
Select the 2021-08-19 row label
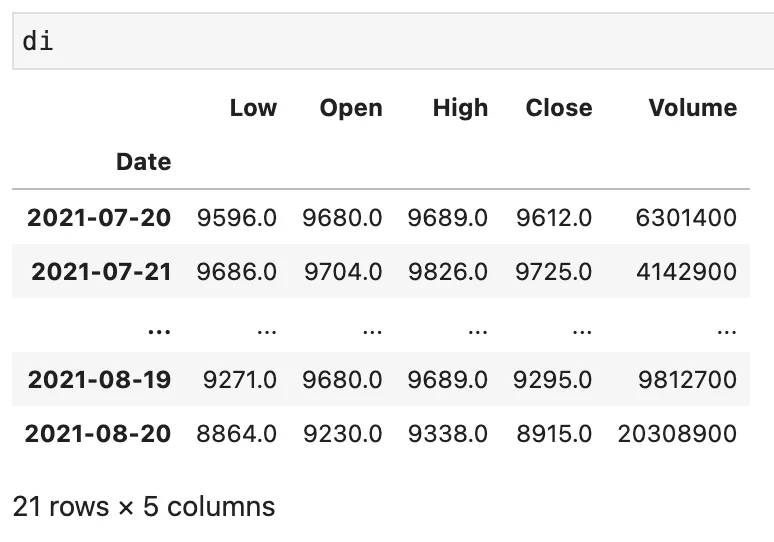click(99, 380)
